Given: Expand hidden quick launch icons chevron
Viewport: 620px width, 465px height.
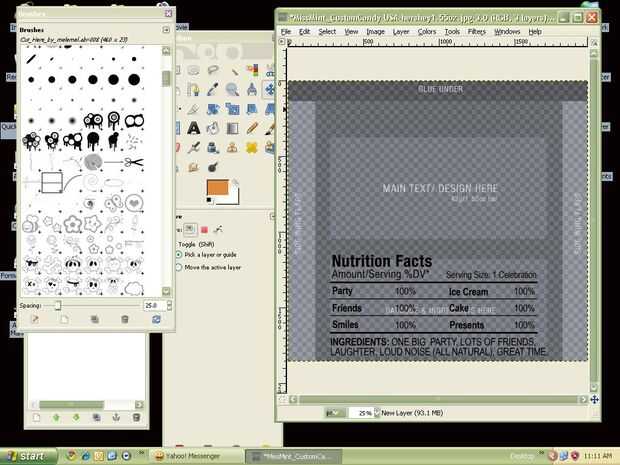Looking at the screenshot, I should coord(141,453).
